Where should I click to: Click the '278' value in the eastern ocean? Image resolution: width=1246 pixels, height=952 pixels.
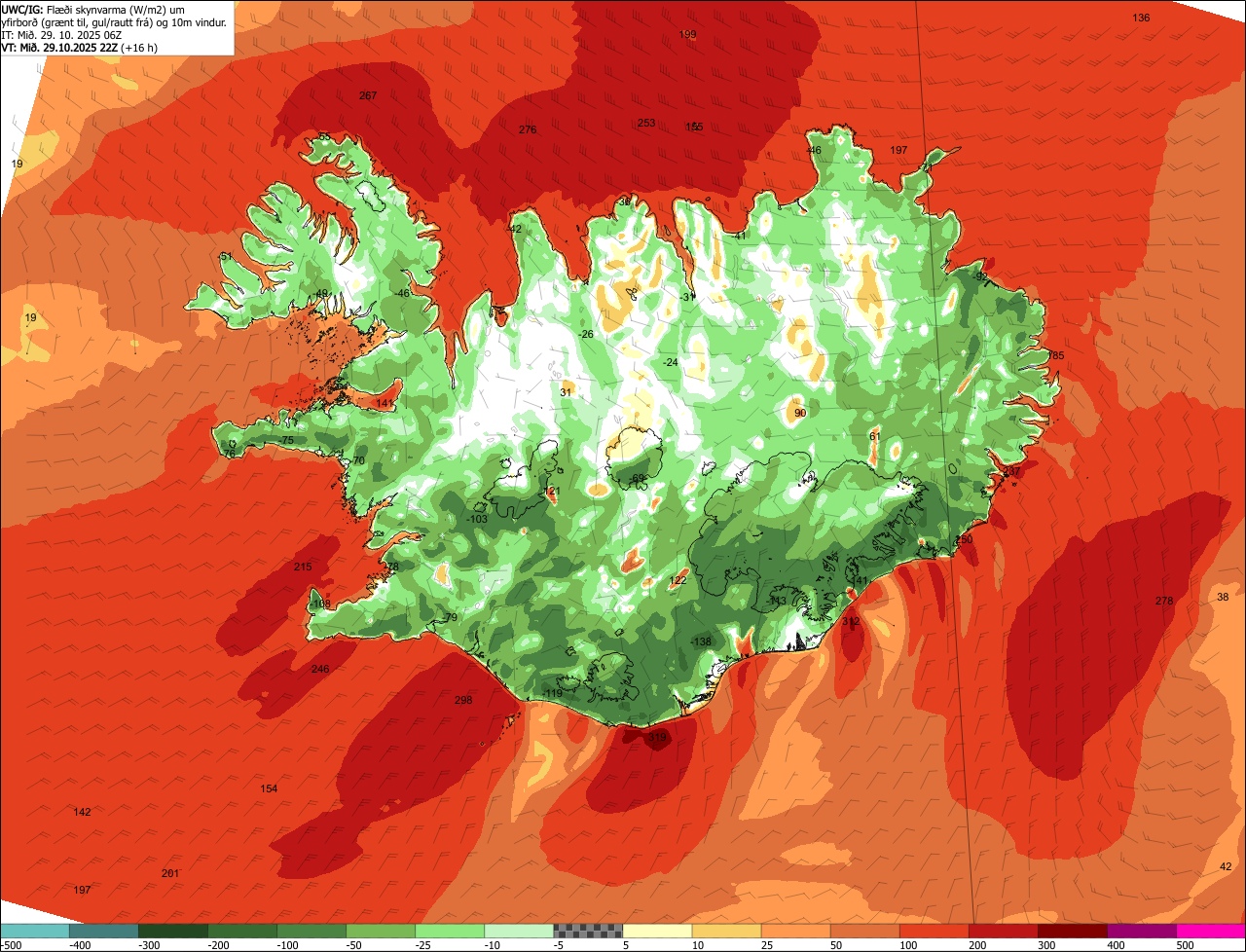(1164, 601)
